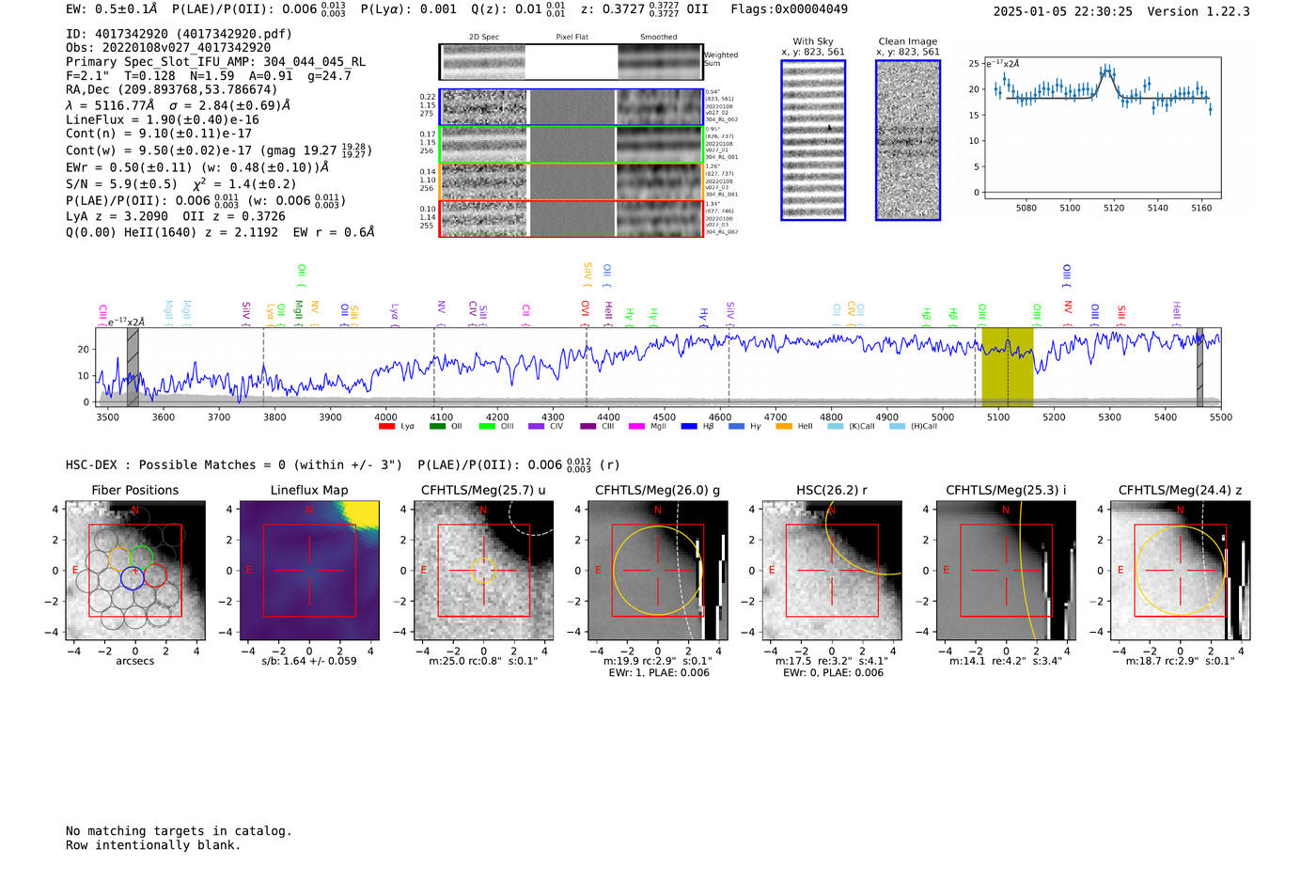Click the blue fiber circle in Fiber Positions
Viewport: 1316px width, 896px height.
(133, 578)
